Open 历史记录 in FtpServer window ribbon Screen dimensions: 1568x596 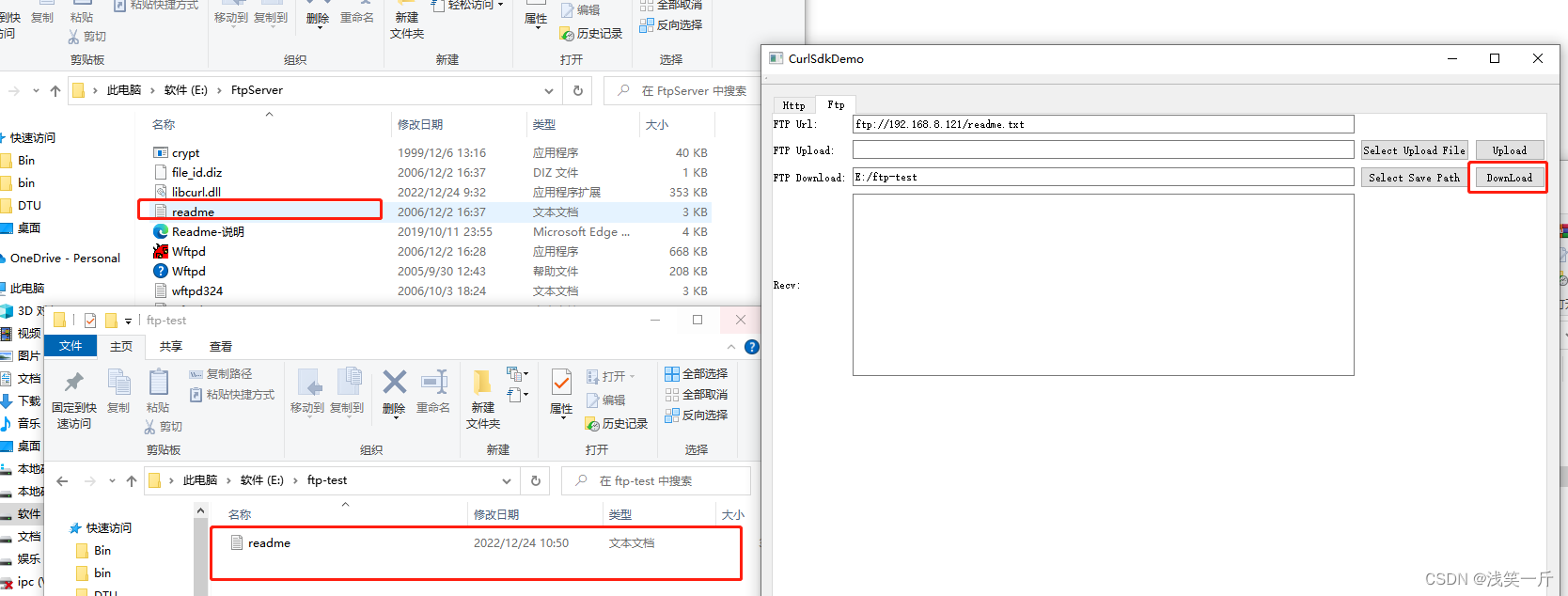pyautogui.click(x=591, y=34)
